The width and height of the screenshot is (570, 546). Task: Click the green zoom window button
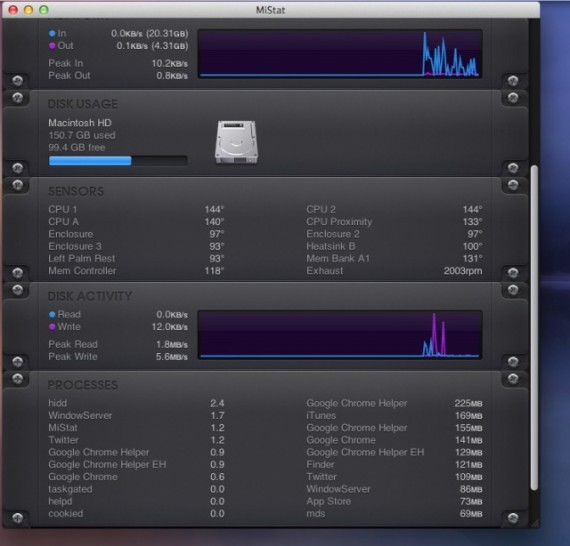[44, 10]
